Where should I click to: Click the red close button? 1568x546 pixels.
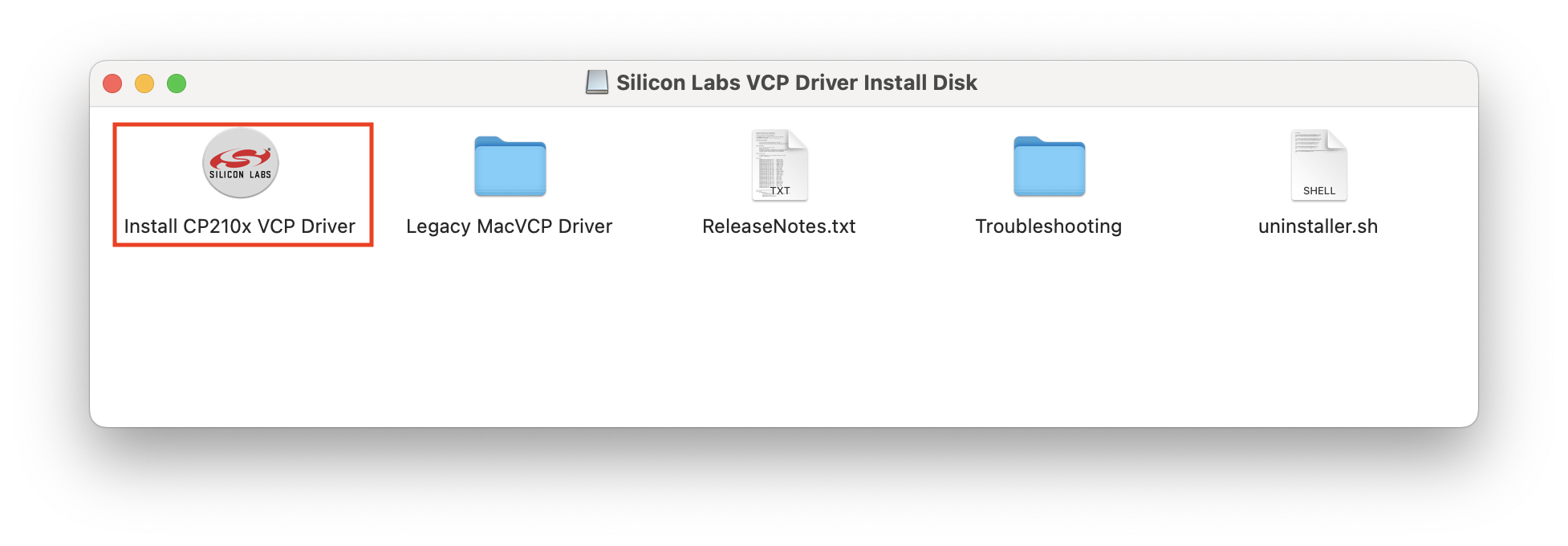(x=113, y=83)
